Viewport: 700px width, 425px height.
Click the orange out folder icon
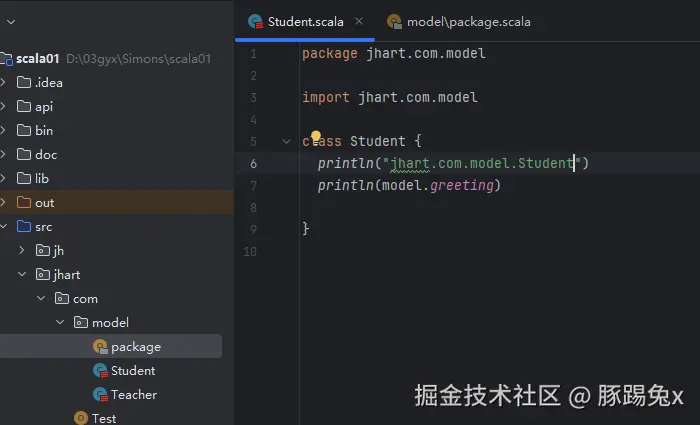[x=24, y=202]
